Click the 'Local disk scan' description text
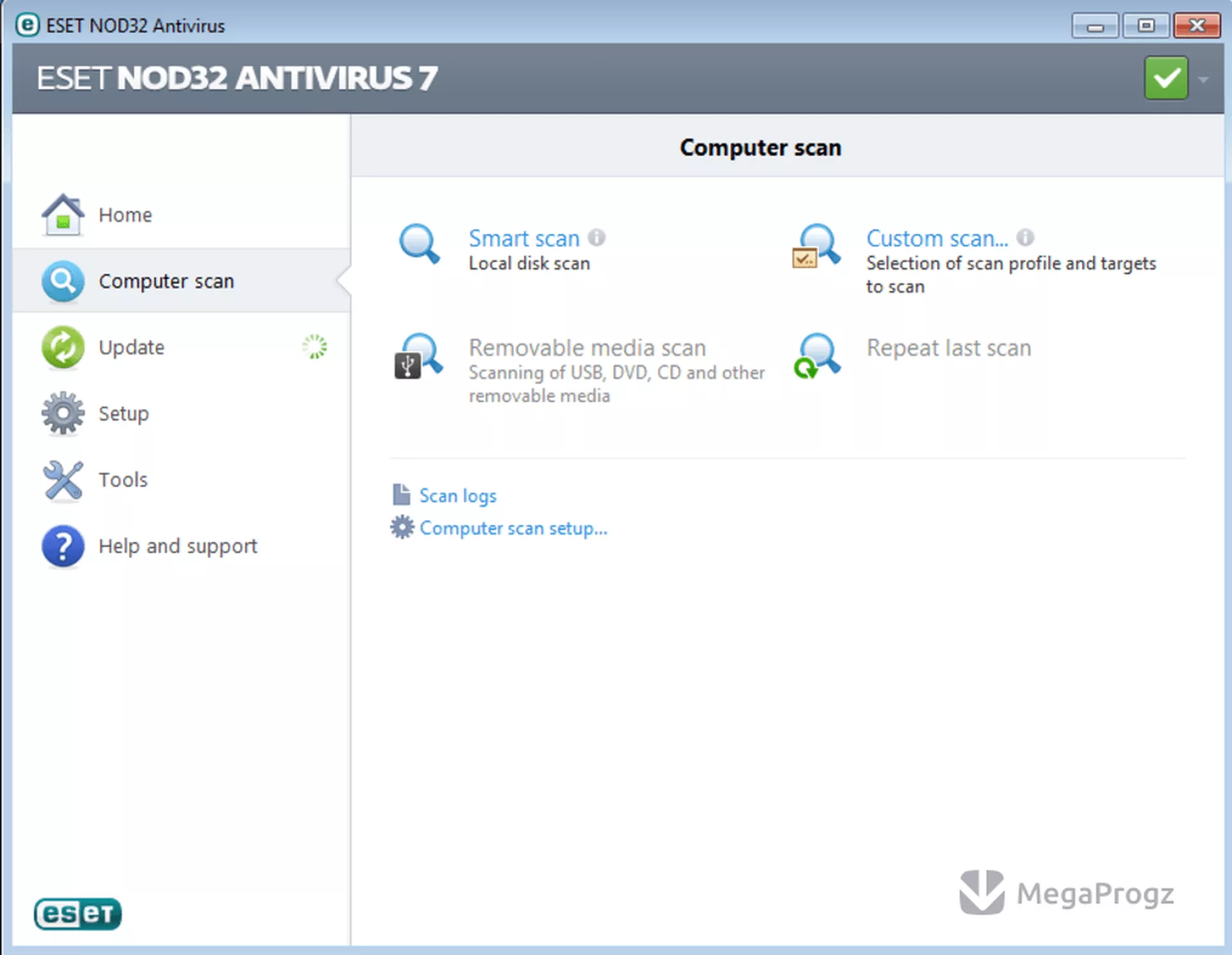Image resolution: width=1232 pixels, height=955 pixels. [x=529, y=264]
